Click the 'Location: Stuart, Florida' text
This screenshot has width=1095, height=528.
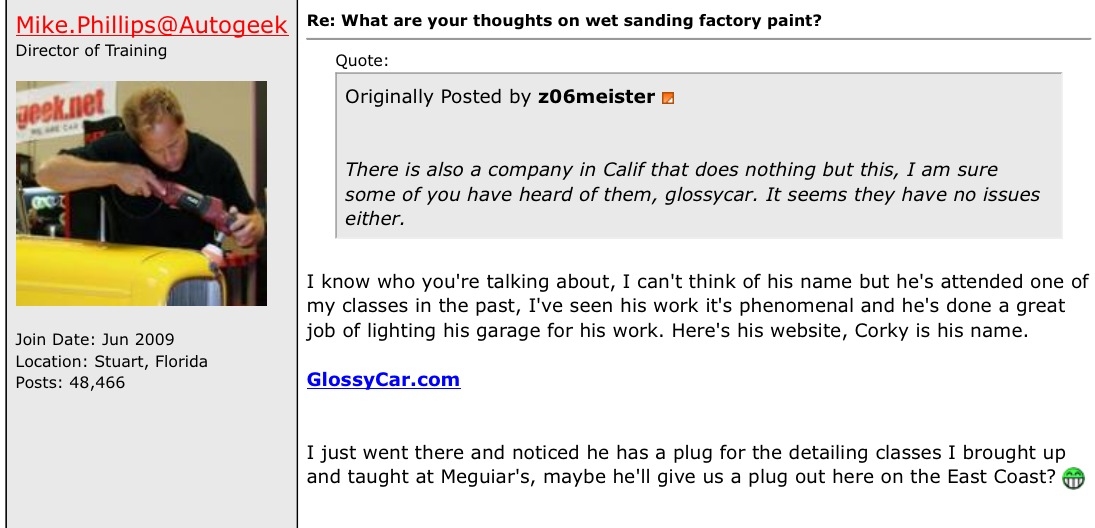point(112,361)
